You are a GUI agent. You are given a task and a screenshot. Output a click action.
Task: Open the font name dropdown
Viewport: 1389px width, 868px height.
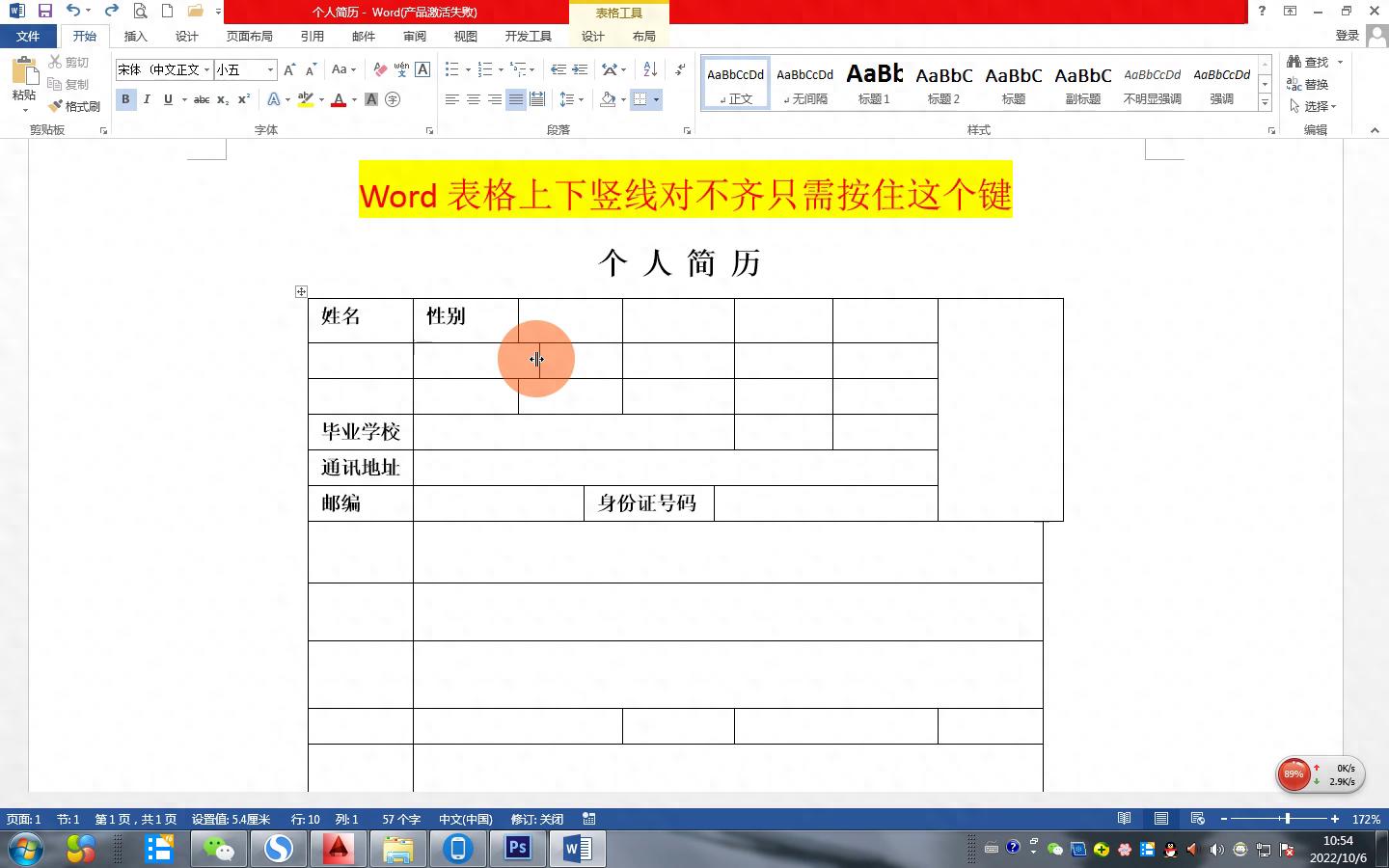tap(206, 69)
